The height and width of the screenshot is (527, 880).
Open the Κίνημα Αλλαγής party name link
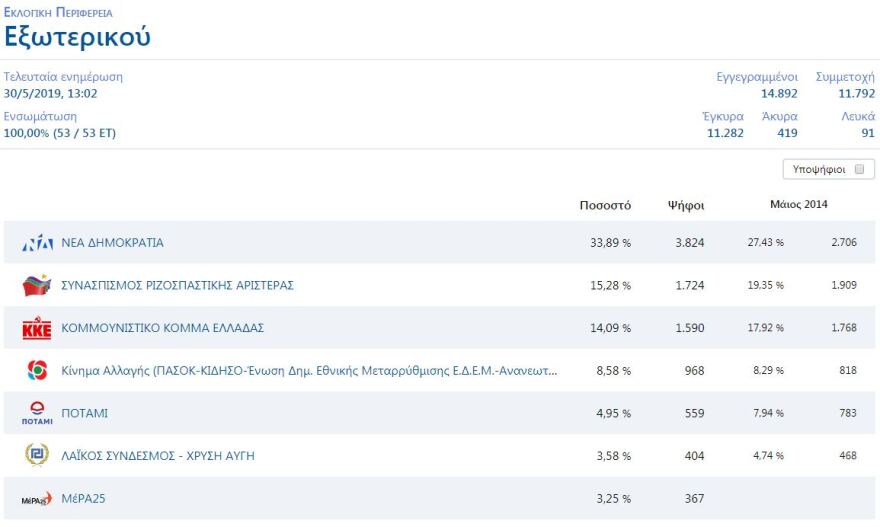click(x=309, y=371)
